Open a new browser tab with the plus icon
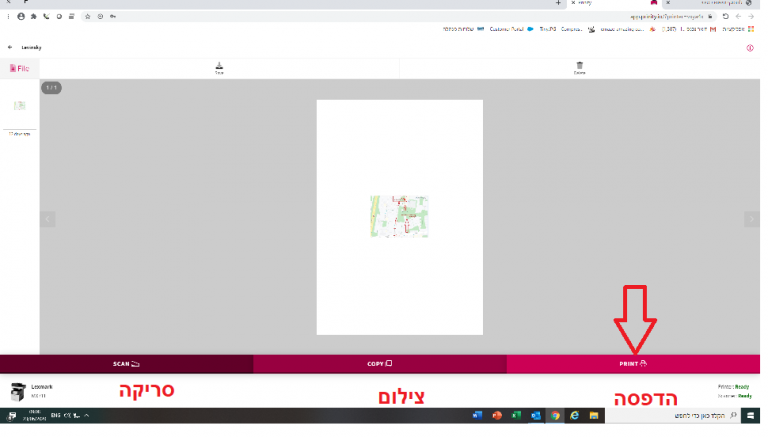Screen dimensions: 768x437 click(558, 3)
